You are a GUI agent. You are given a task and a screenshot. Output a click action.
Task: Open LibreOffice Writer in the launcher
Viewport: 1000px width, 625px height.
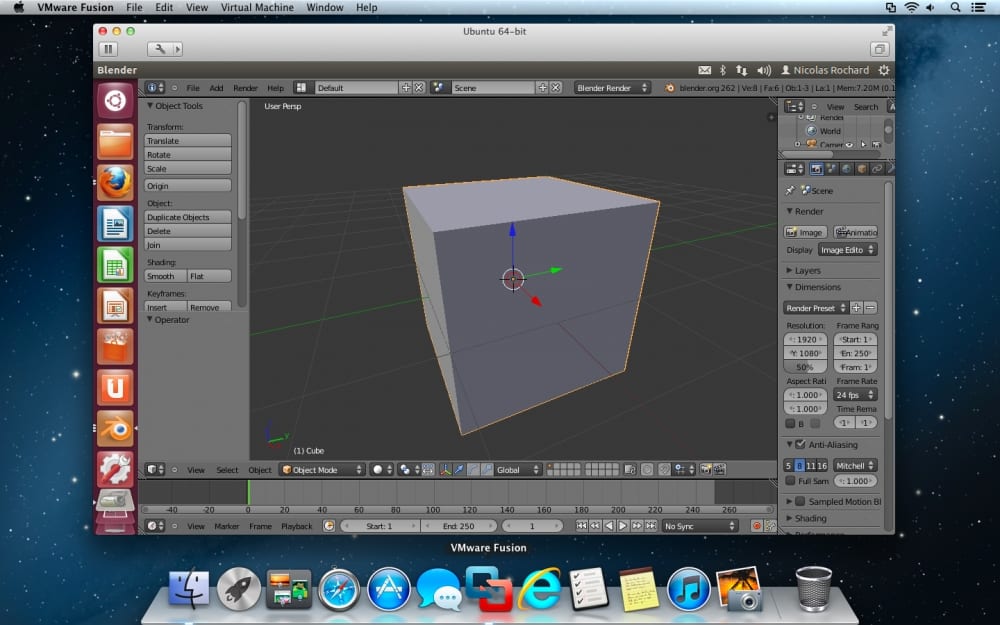pos(115,223)
